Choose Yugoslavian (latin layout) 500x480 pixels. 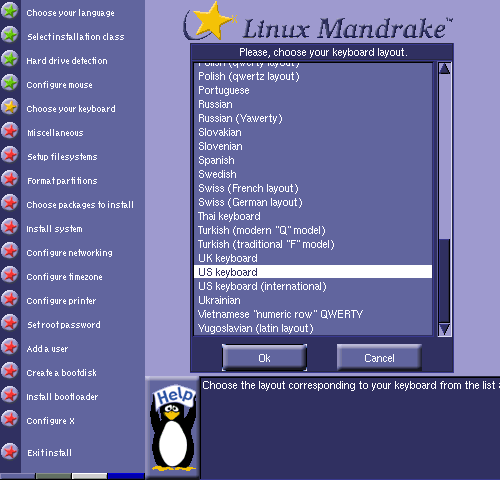[x=313, y=329]
